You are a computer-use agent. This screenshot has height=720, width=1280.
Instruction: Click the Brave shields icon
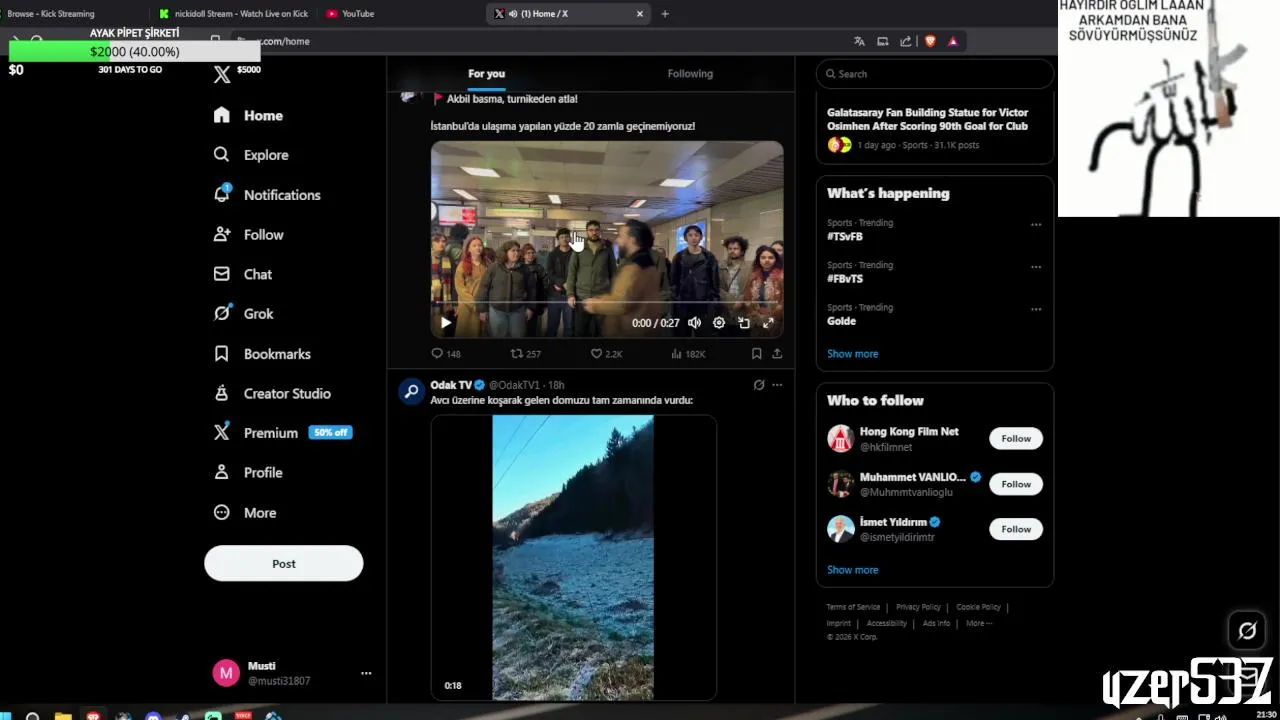930,41
